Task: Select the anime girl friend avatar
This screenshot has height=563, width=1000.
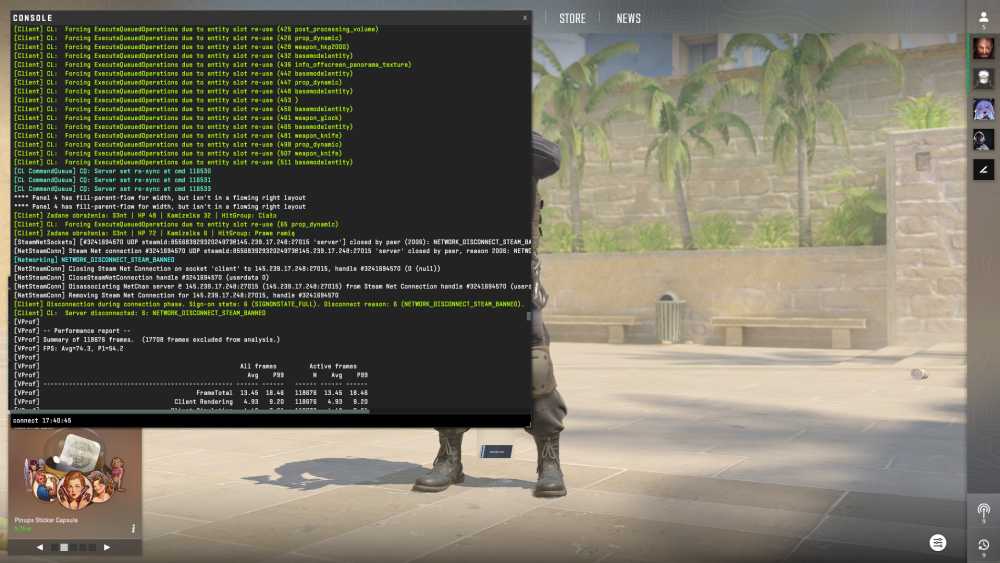Action: click(983, 109)
